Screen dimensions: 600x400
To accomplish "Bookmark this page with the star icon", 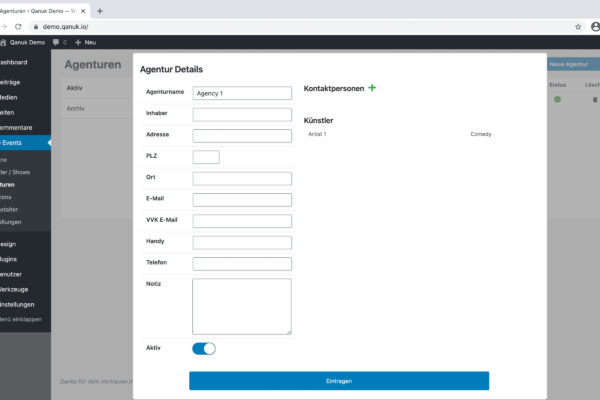I will tap(578, 27).
